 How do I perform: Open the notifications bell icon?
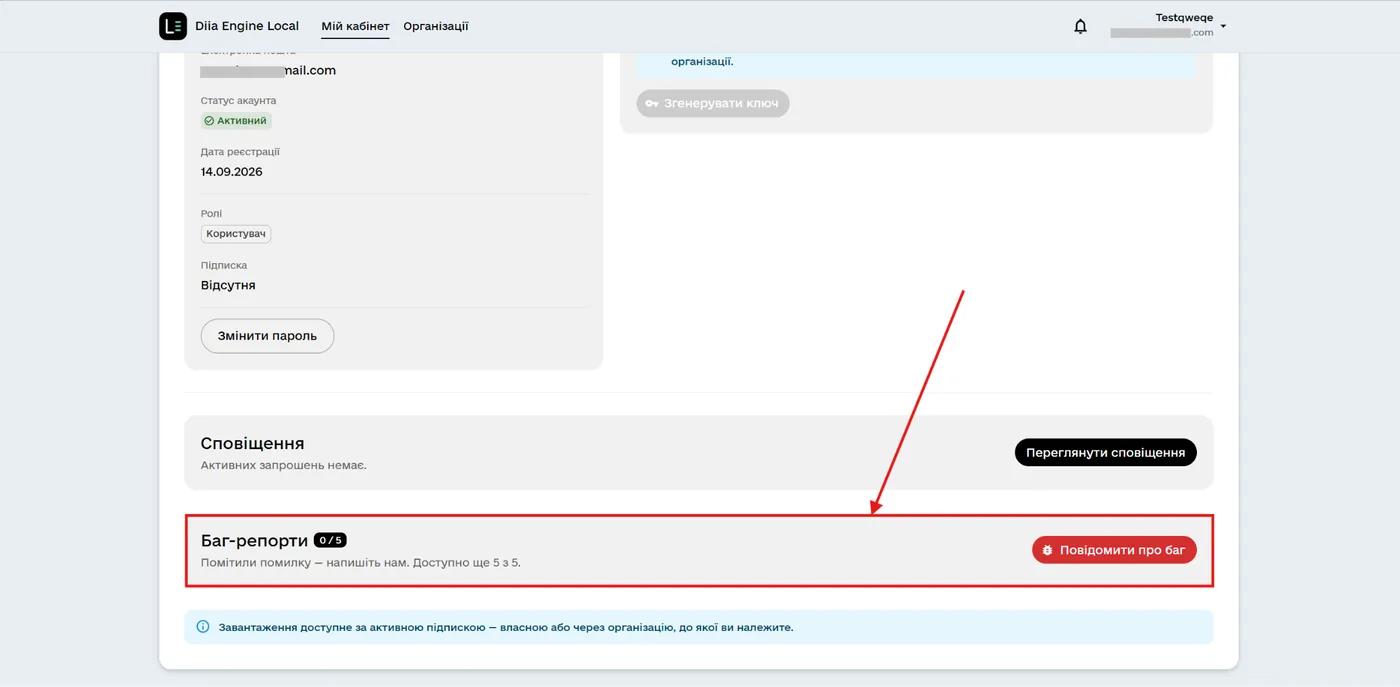(x=1080, y=26)
